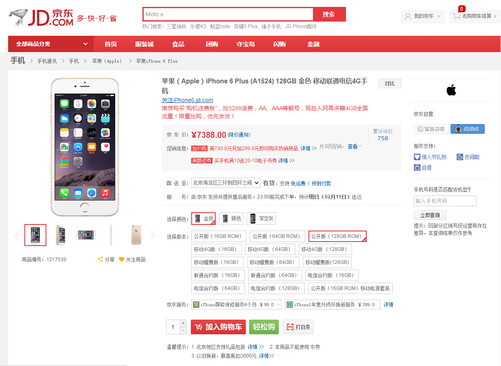The height and width of the screenshot is (366, 501).
Task: Open the ¥399 accident replacement service dropdown
Action: tap(332, 304)
